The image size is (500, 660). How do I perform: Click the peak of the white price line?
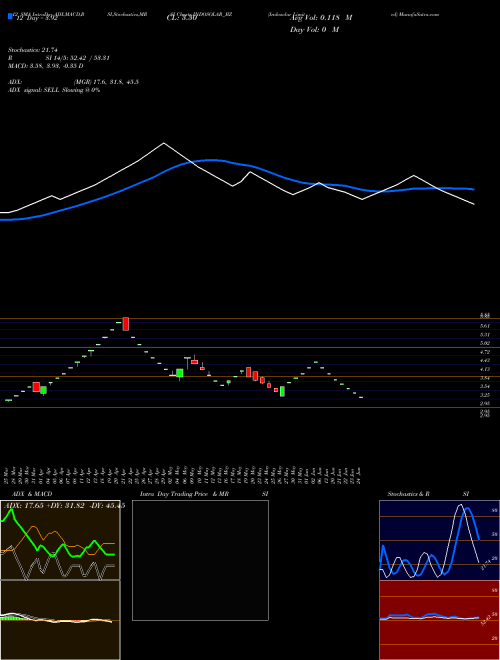(x=164, y=144)
